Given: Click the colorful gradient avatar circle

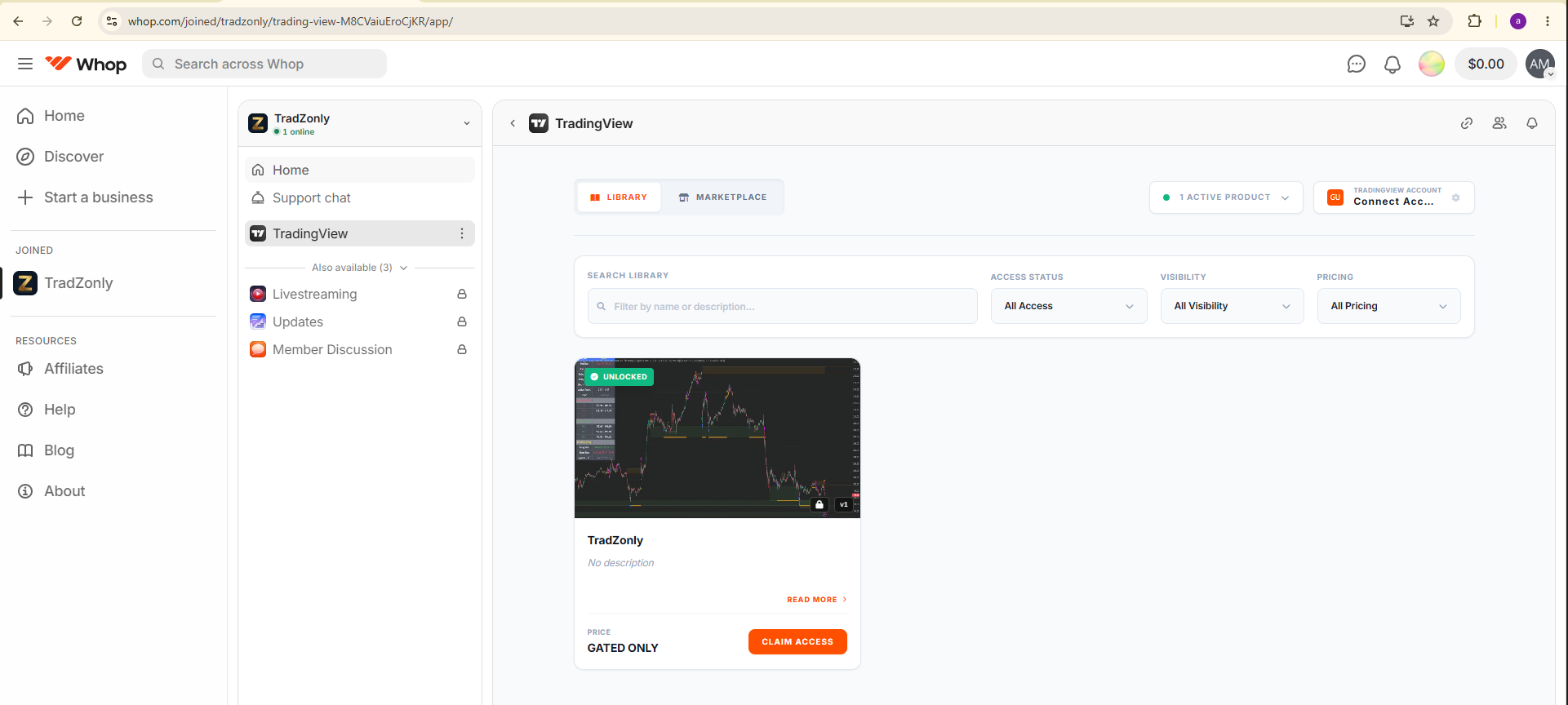Looking at the screenshot, I should pos(1431,64).
